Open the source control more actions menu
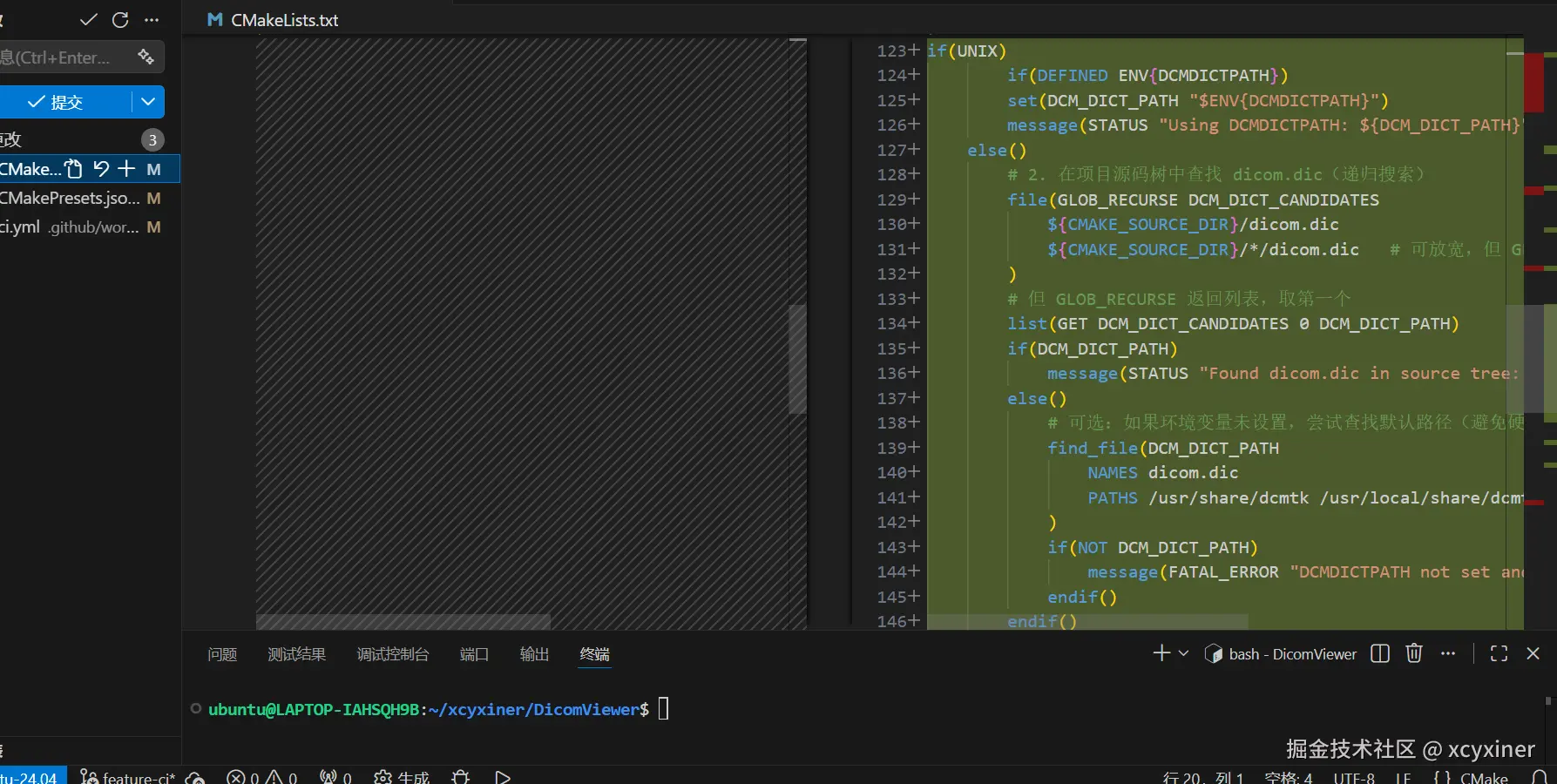 coord(152,19)
